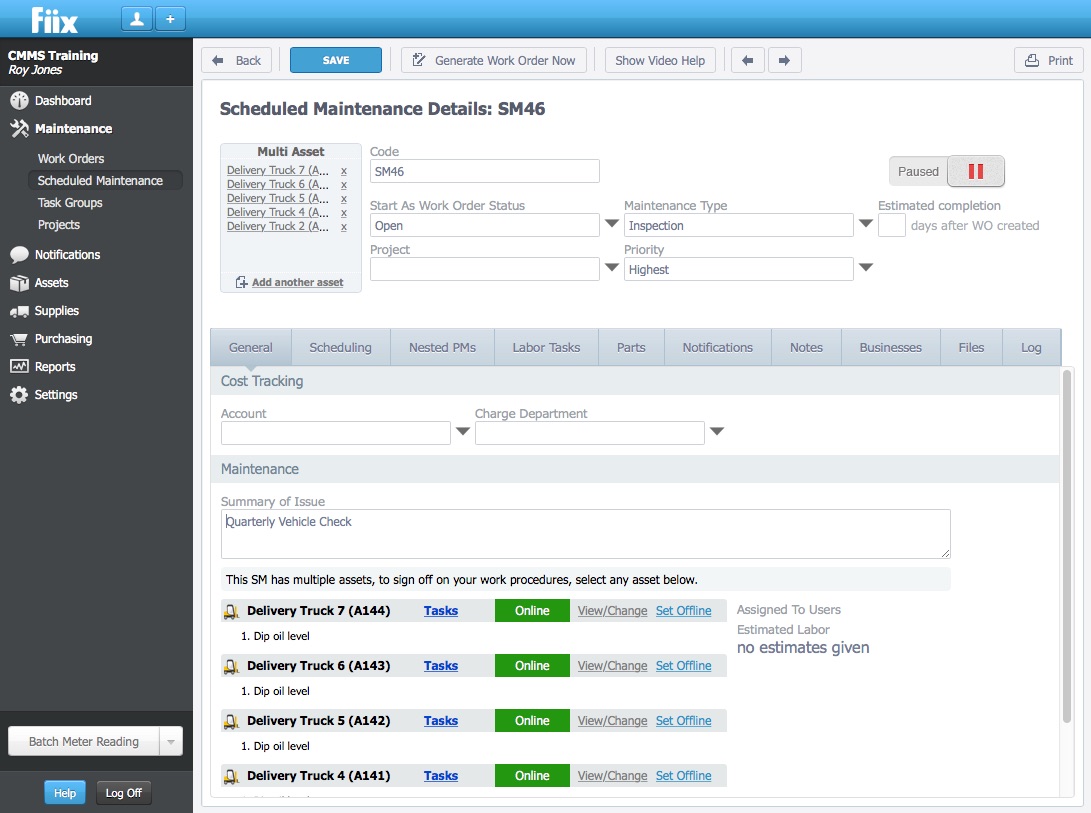1091x813 pixels.
Task: Toggle Online status for Delivery Truck 4
Action: [532, 775]
